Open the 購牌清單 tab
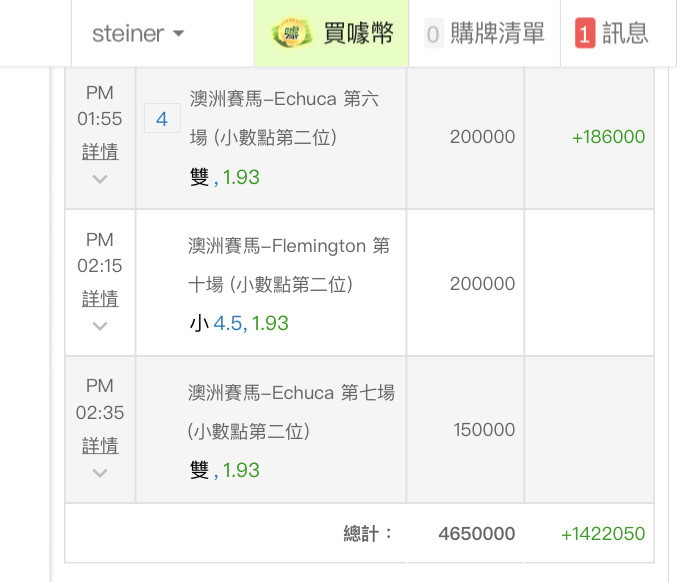677x582 pixels. [484, 33]
